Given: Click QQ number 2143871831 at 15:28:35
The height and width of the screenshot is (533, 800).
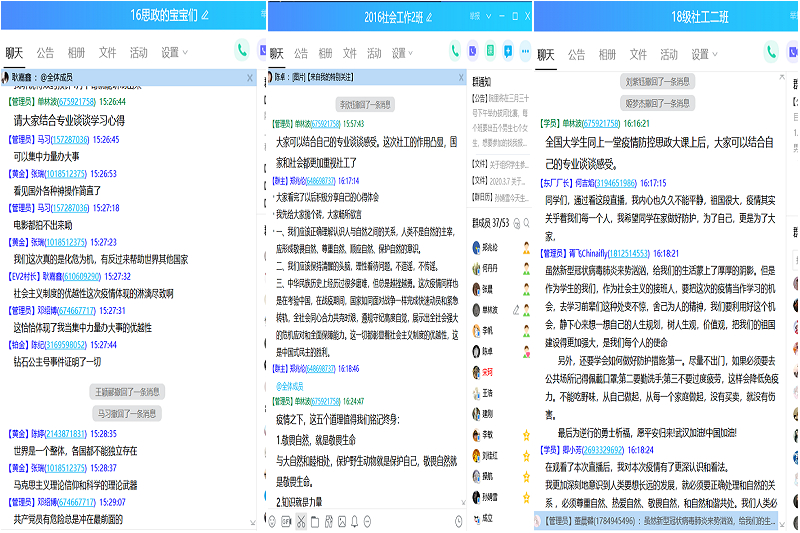Looking at the screenshot, I should [66, 434].
